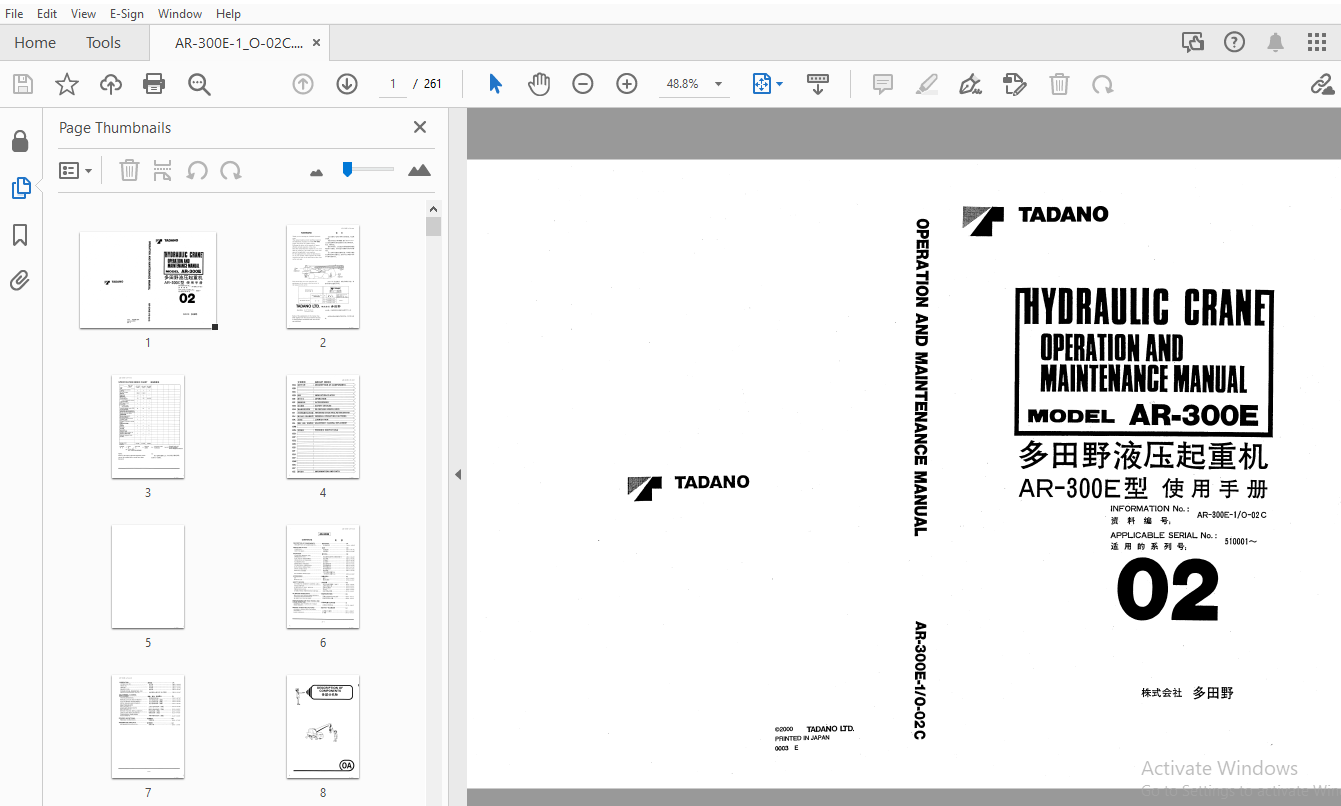Click the toolbar trash delete icon
The image size is (1341, 806).
[1059, 84]
